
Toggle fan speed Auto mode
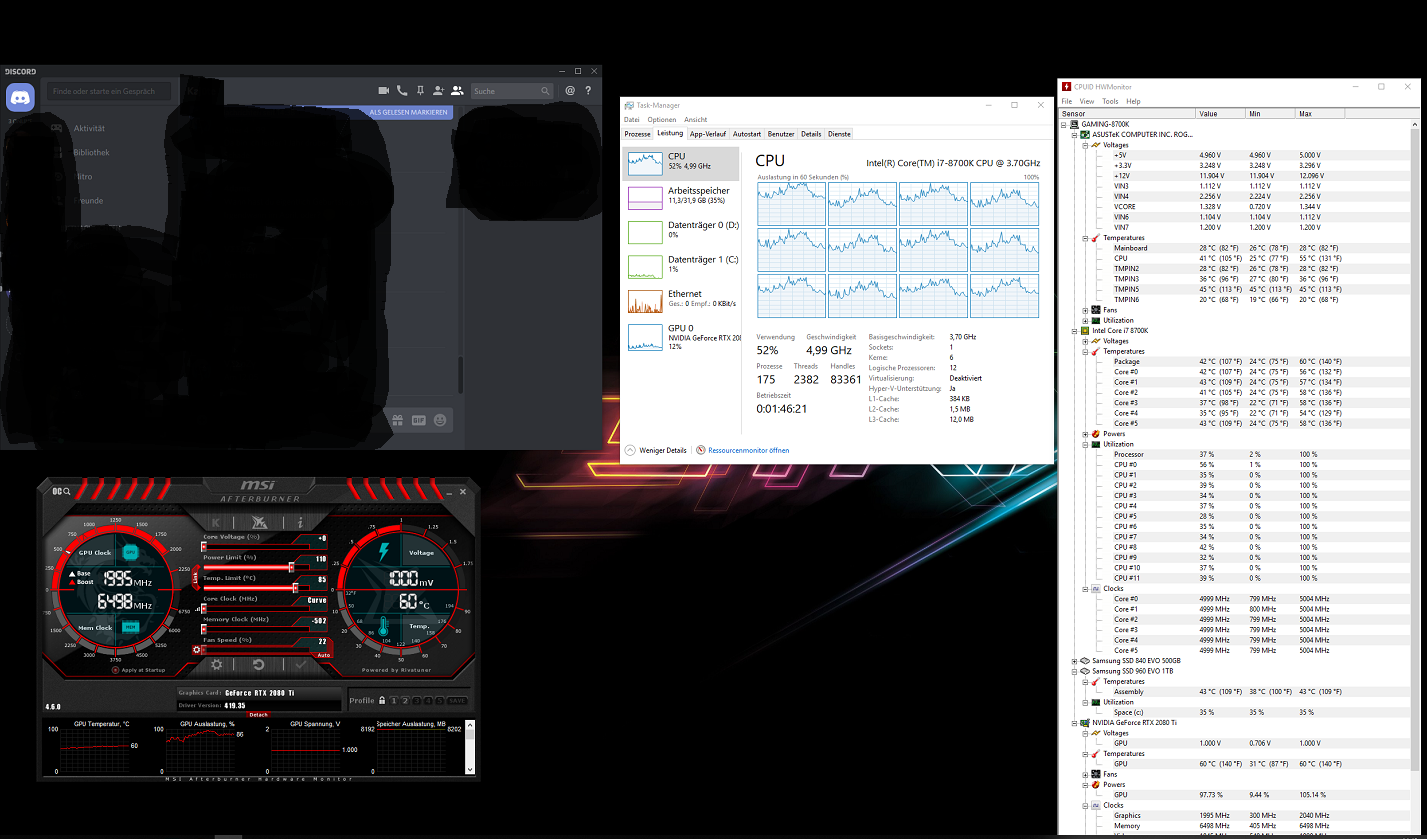pos(323,655)
